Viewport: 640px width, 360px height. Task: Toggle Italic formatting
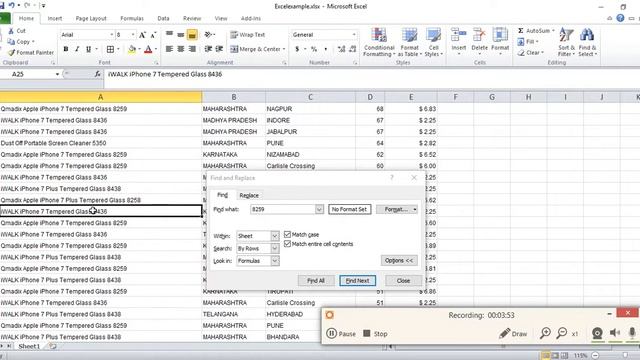77,49
